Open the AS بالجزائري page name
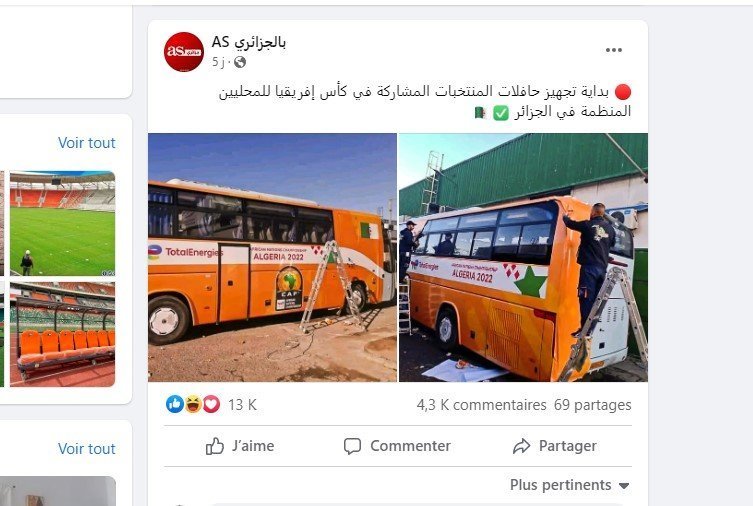Screen dimensions: 753x506 click(249, 42)
